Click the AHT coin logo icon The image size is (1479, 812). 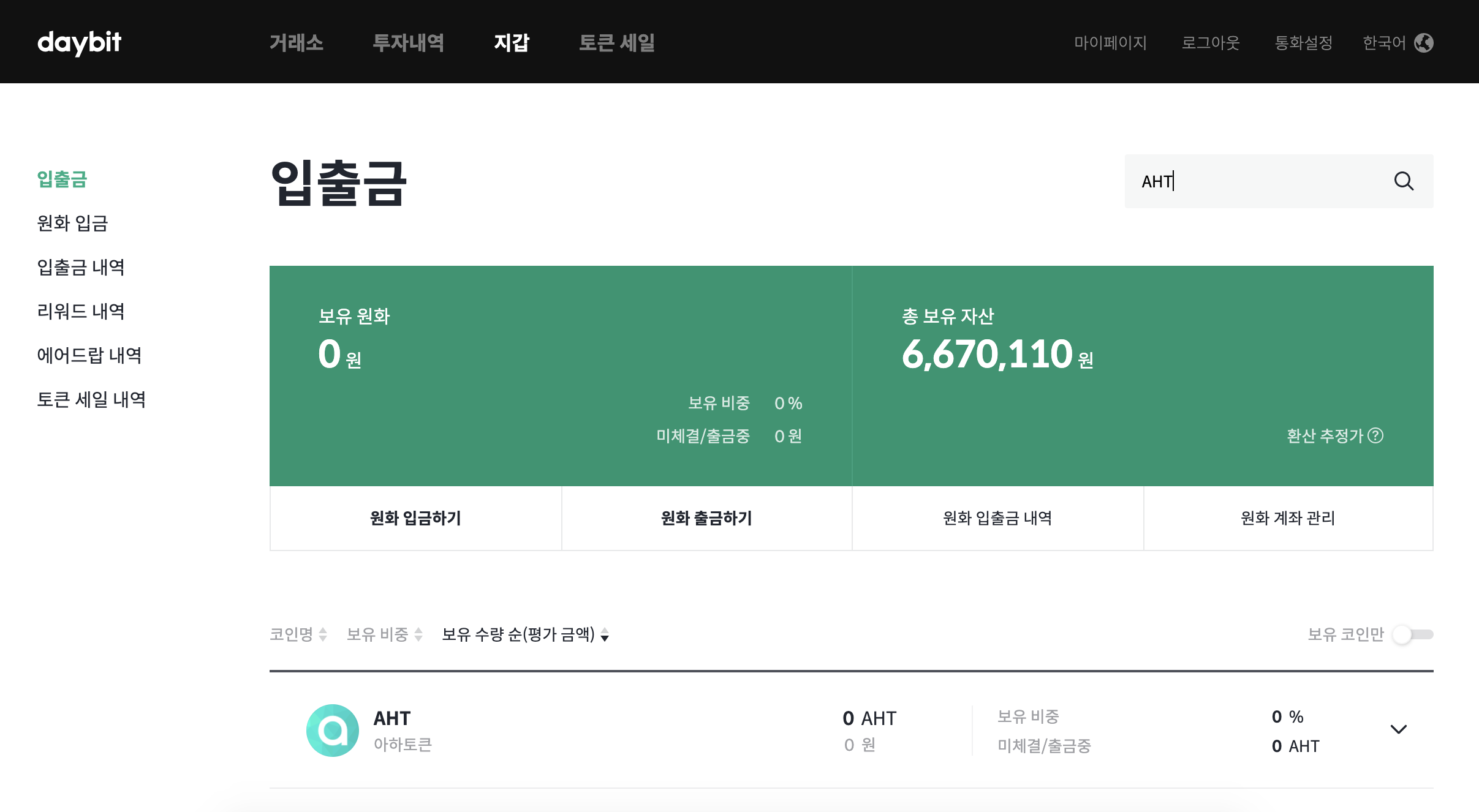click(332, 730)
